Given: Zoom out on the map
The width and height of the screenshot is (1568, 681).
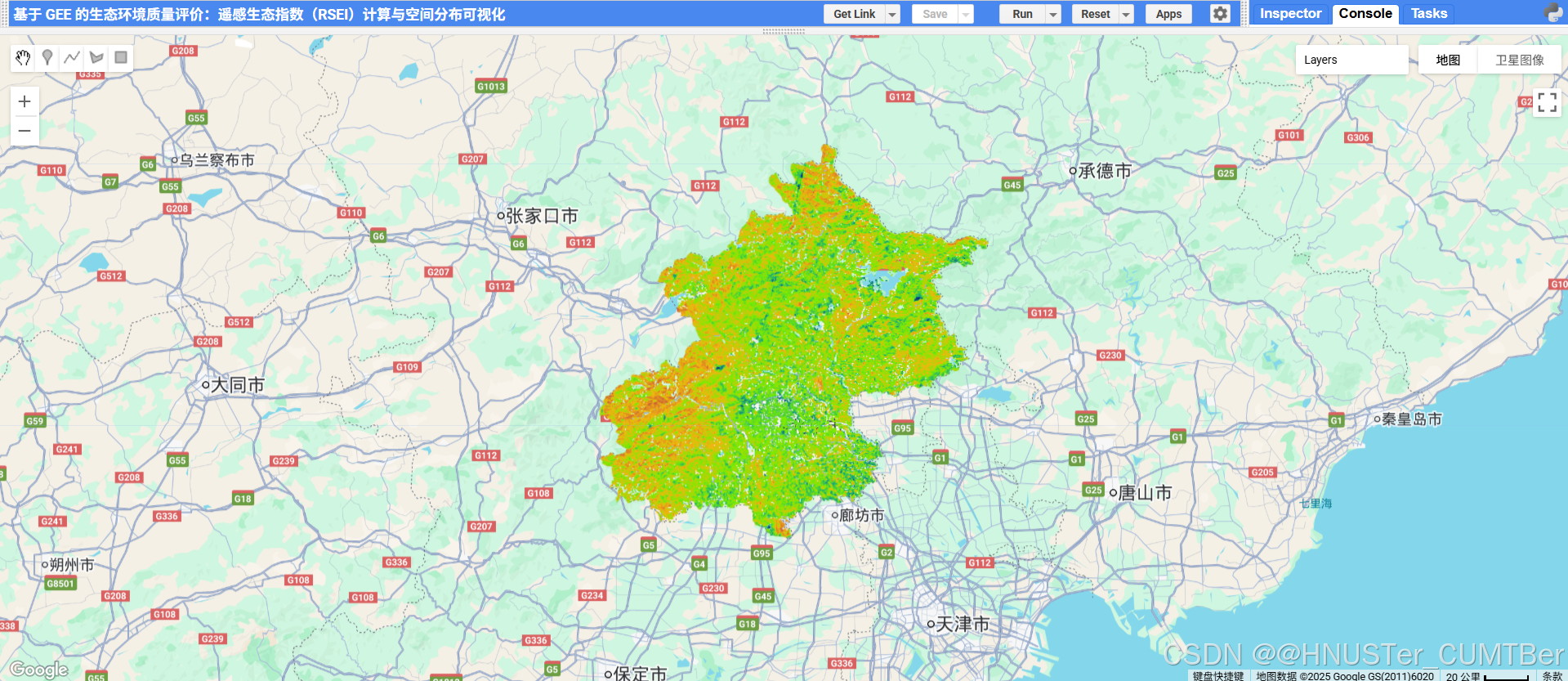Looking at the screenshot, I should click(x=25, y=131).
